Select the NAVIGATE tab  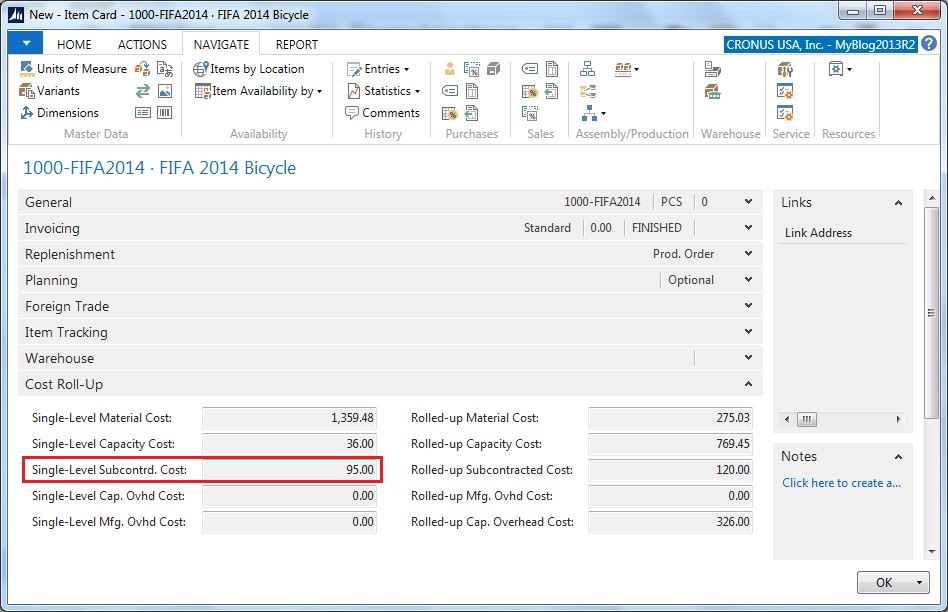point(221,45)
